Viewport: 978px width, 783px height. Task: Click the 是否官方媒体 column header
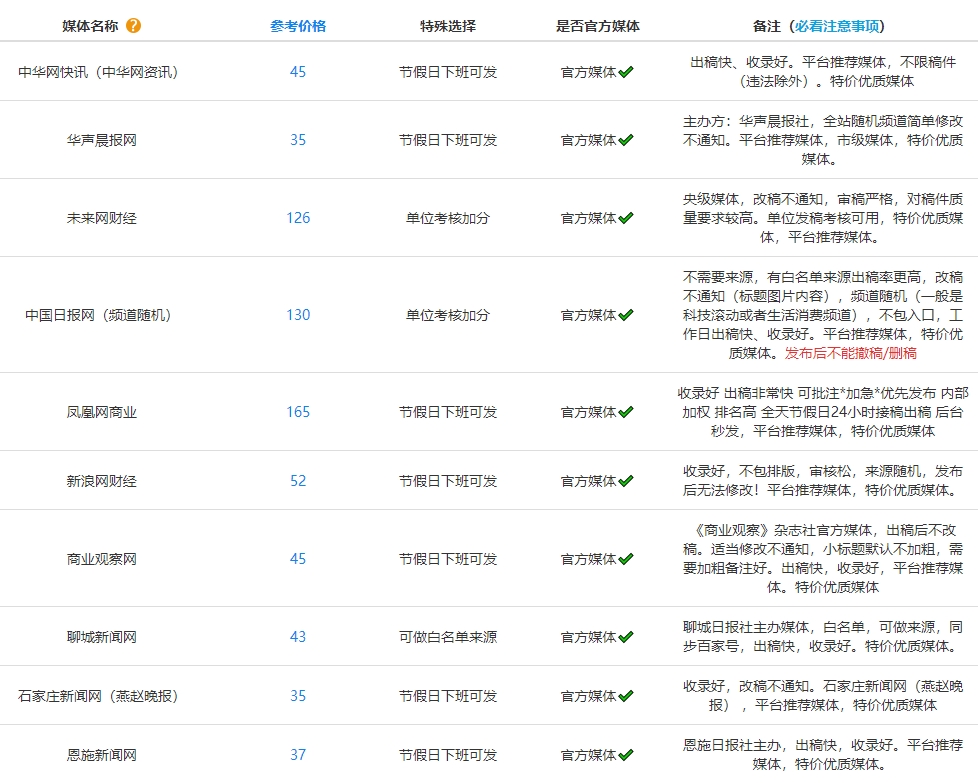(598, 26)
